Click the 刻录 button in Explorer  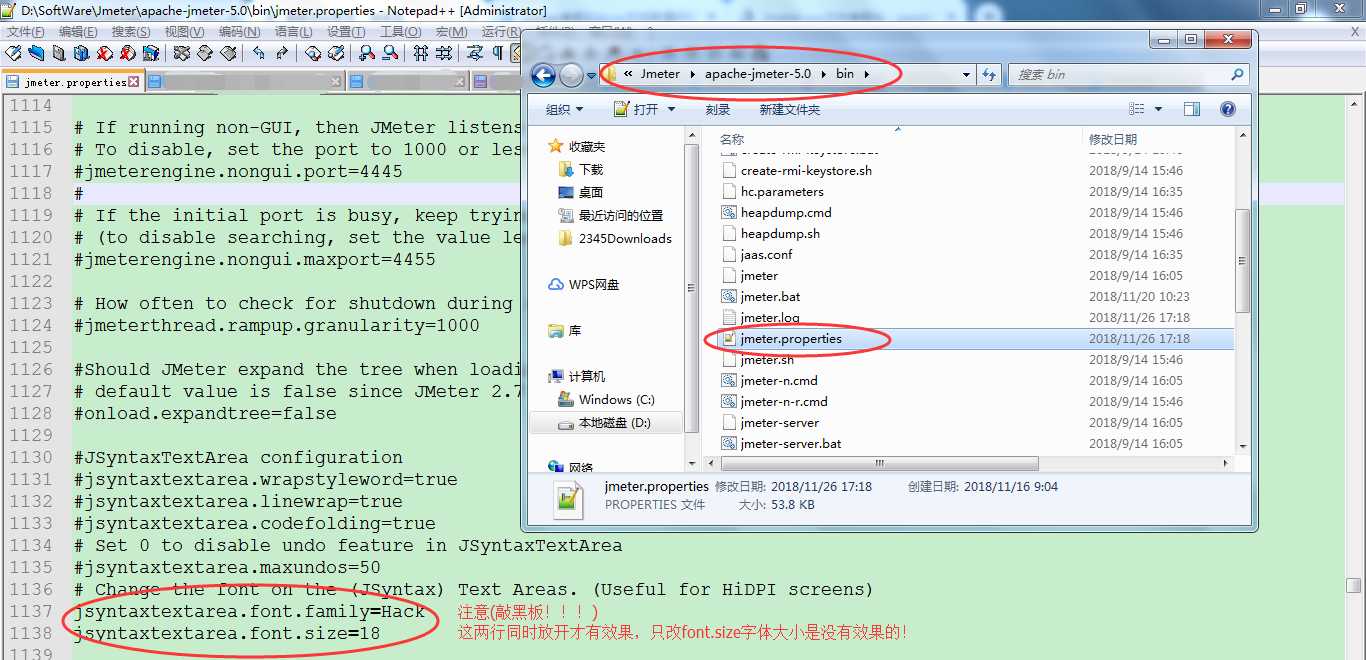click(x=717, y=109)
